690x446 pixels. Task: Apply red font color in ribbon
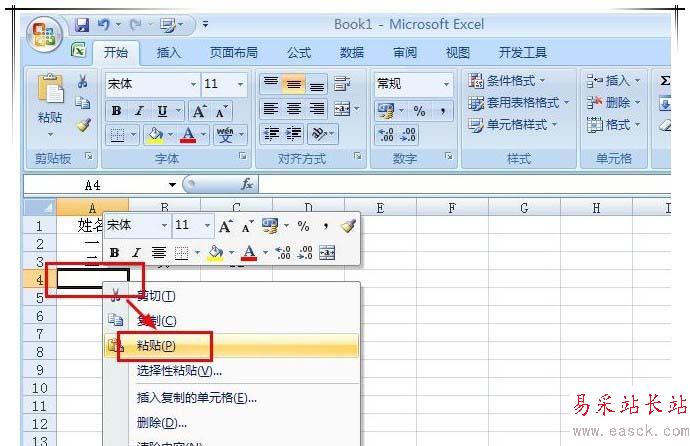pos(188,135)
